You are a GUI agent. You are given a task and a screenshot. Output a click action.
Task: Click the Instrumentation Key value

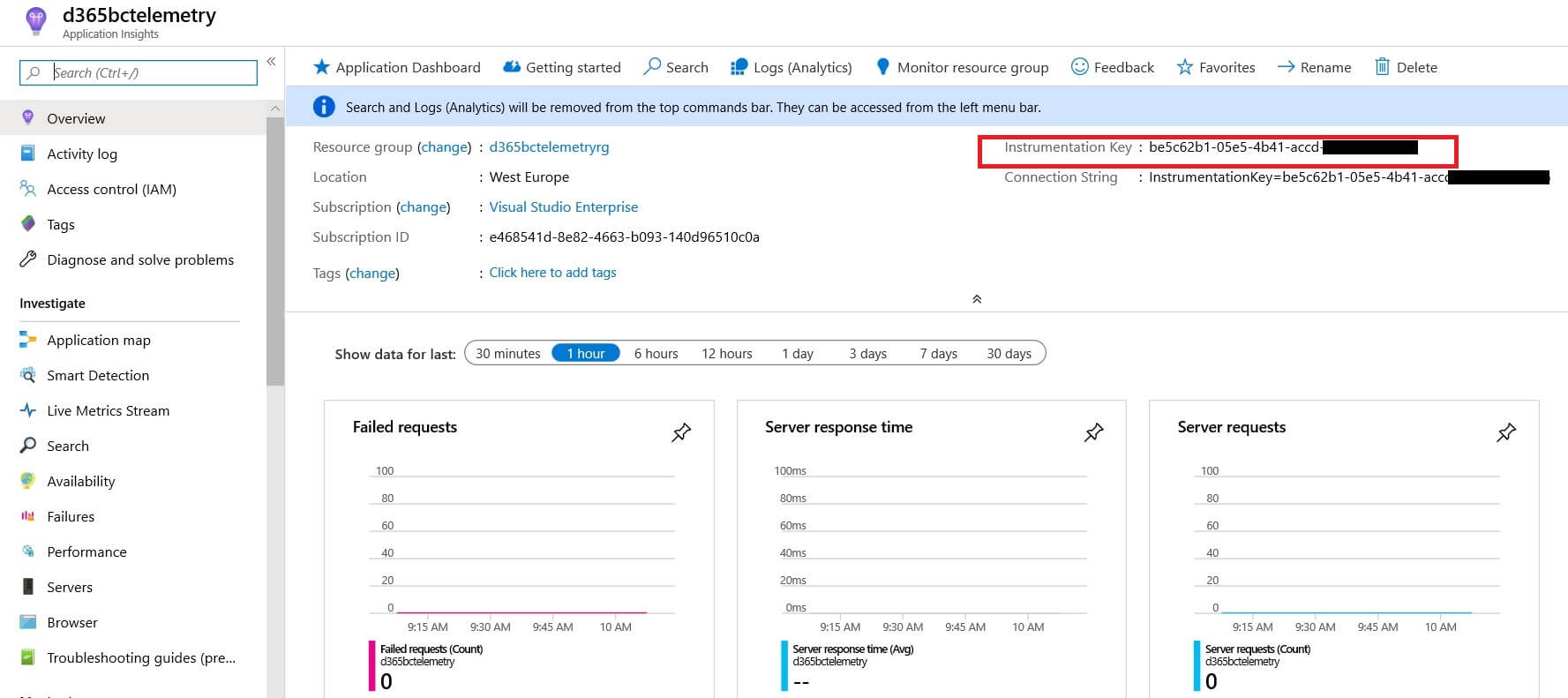(x=1283, y=147)
